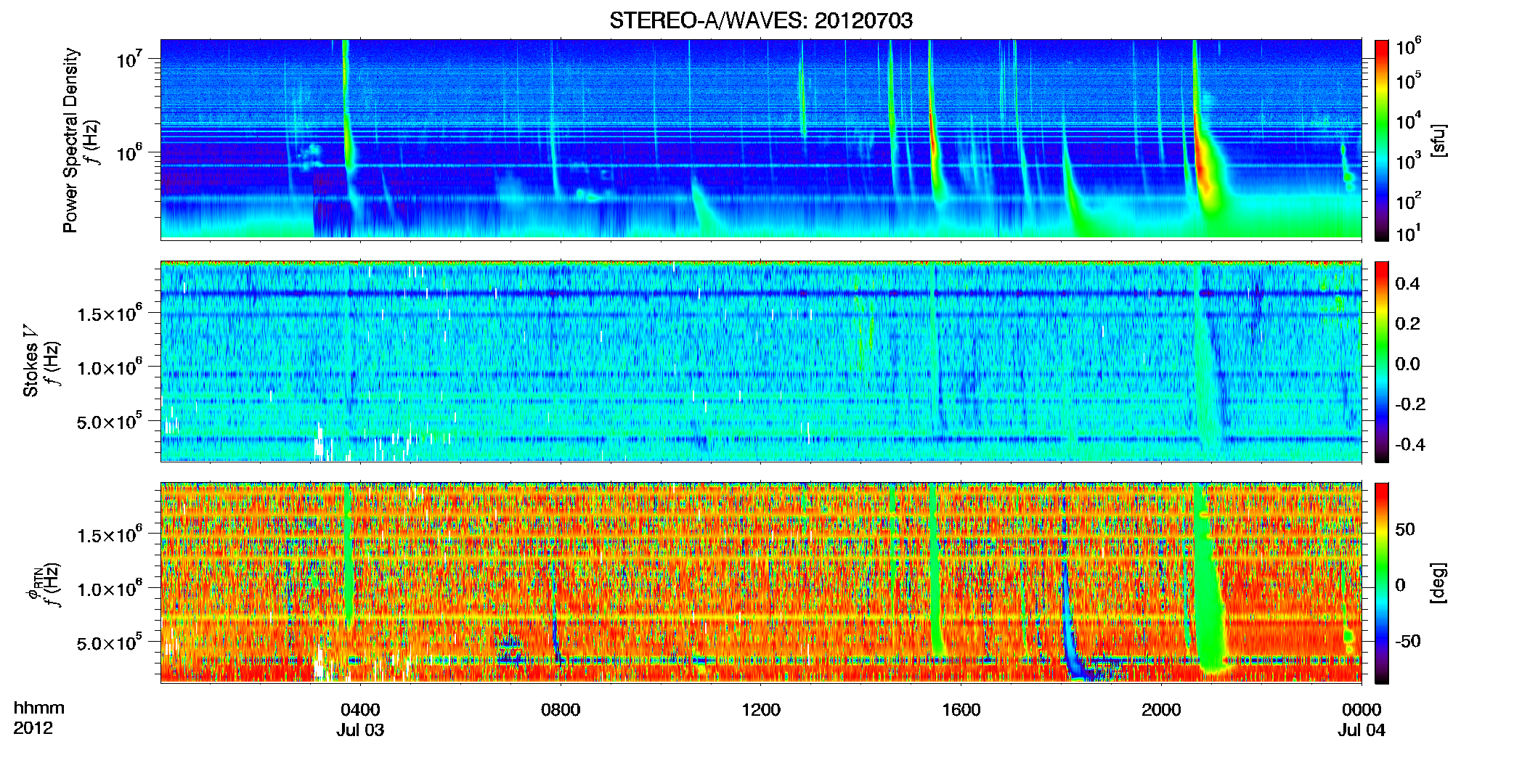1522x784 pixels.
Task: Click the 0400 time tick label
Action: click(360, 709)
